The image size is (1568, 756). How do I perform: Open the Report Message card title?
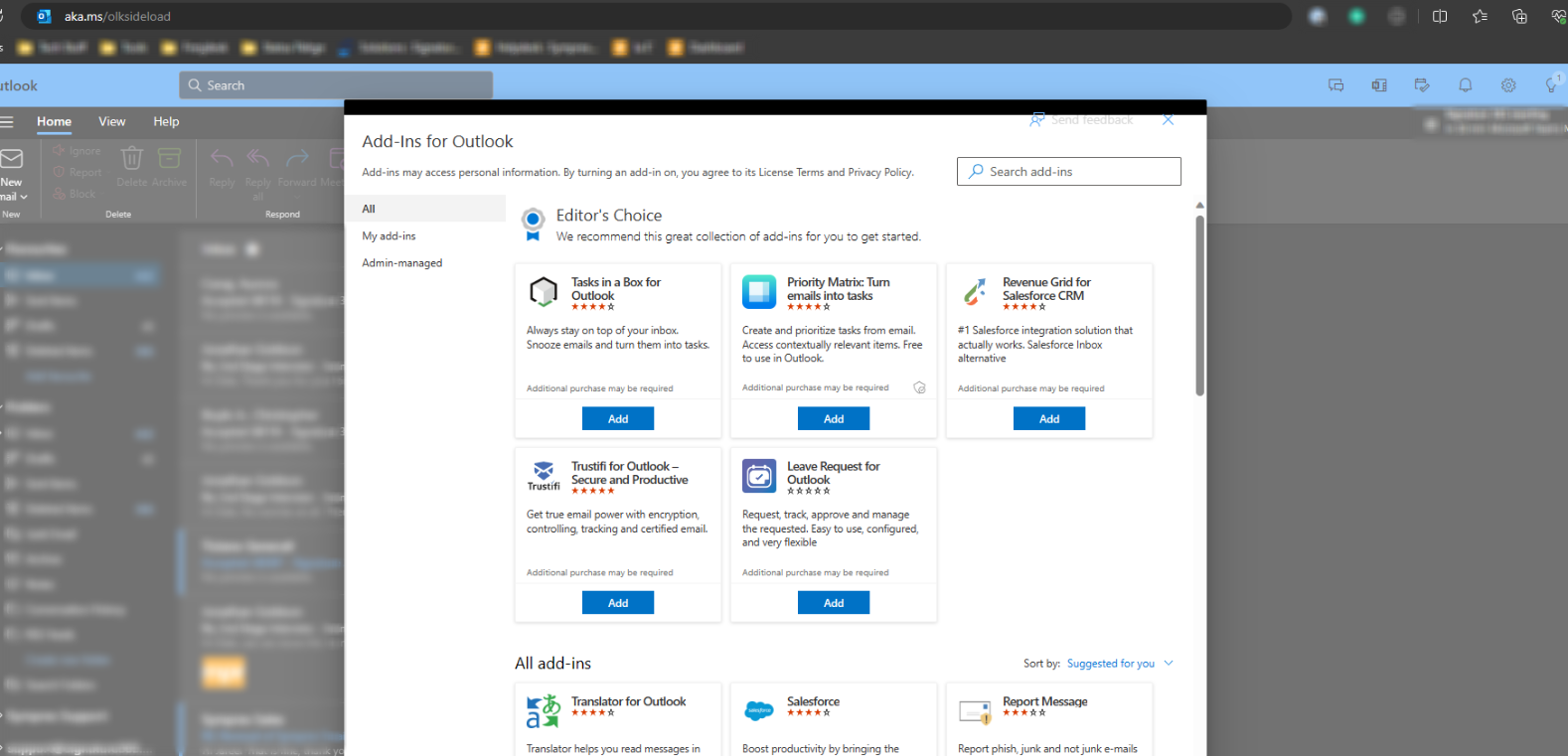[x=1045, y=701]
